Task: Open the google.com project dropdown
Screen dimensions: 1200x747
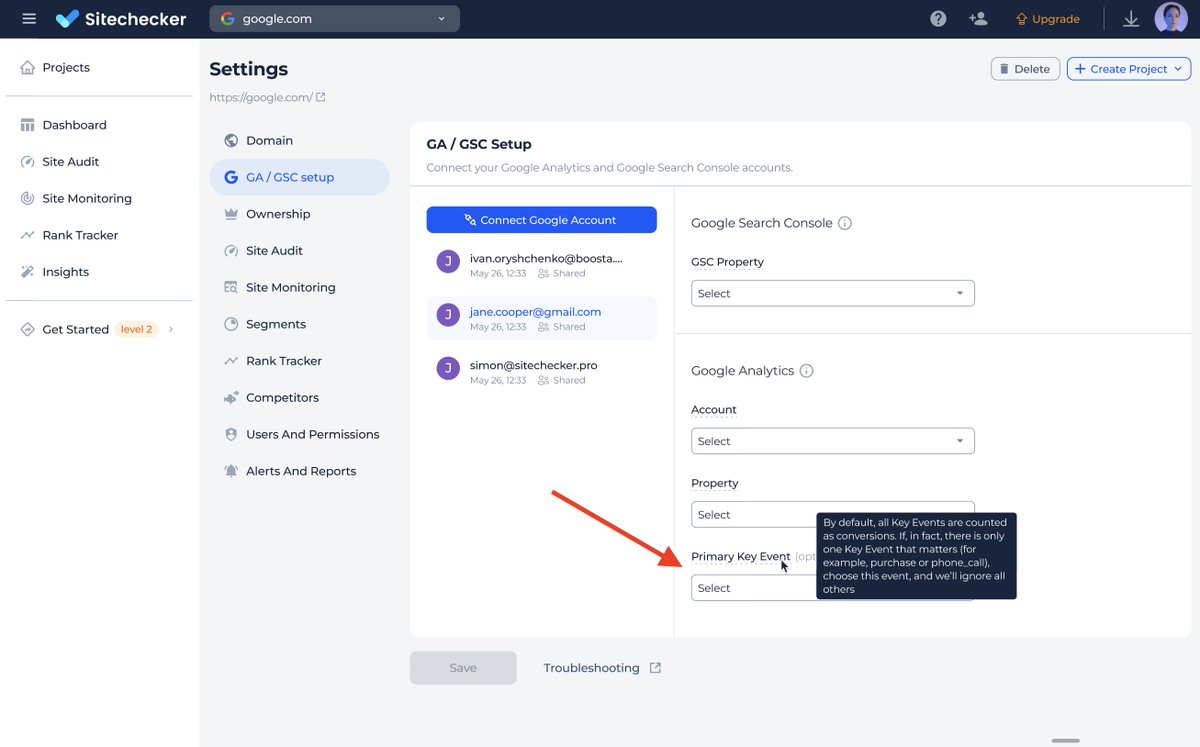Action: point(335,19)
